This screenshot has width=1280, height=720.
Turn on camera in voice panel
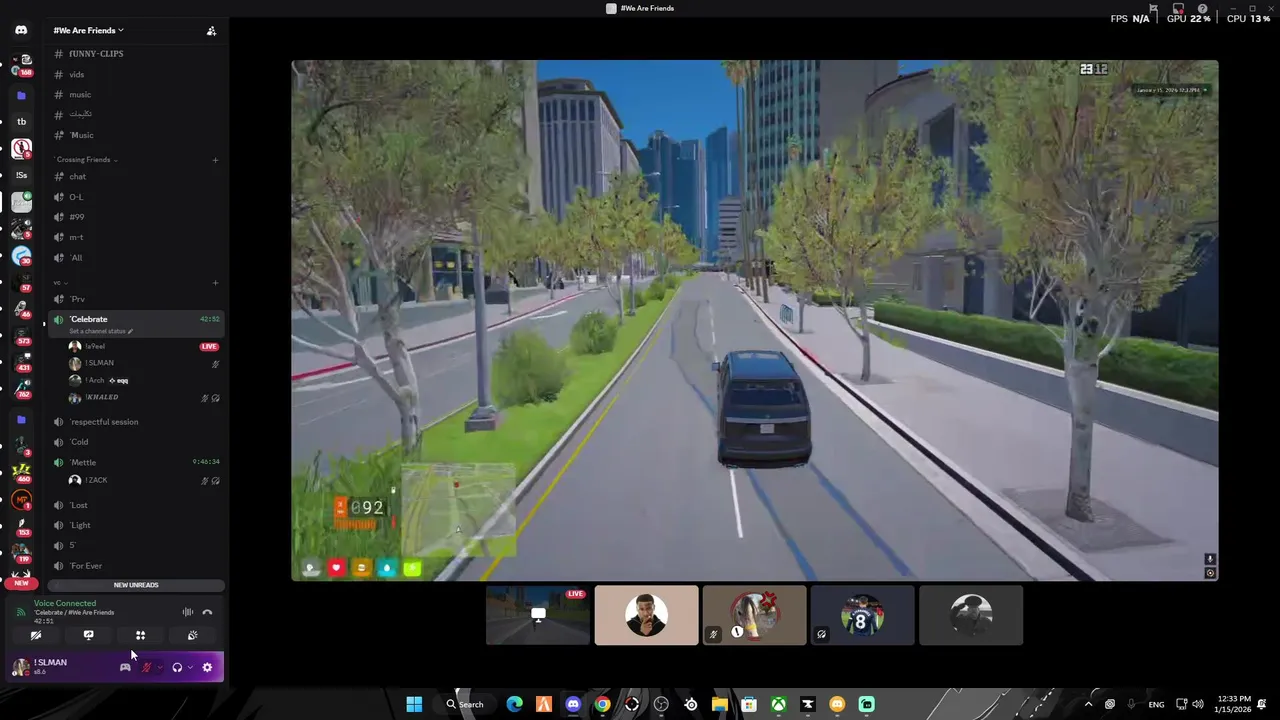[x=36, y=635]
